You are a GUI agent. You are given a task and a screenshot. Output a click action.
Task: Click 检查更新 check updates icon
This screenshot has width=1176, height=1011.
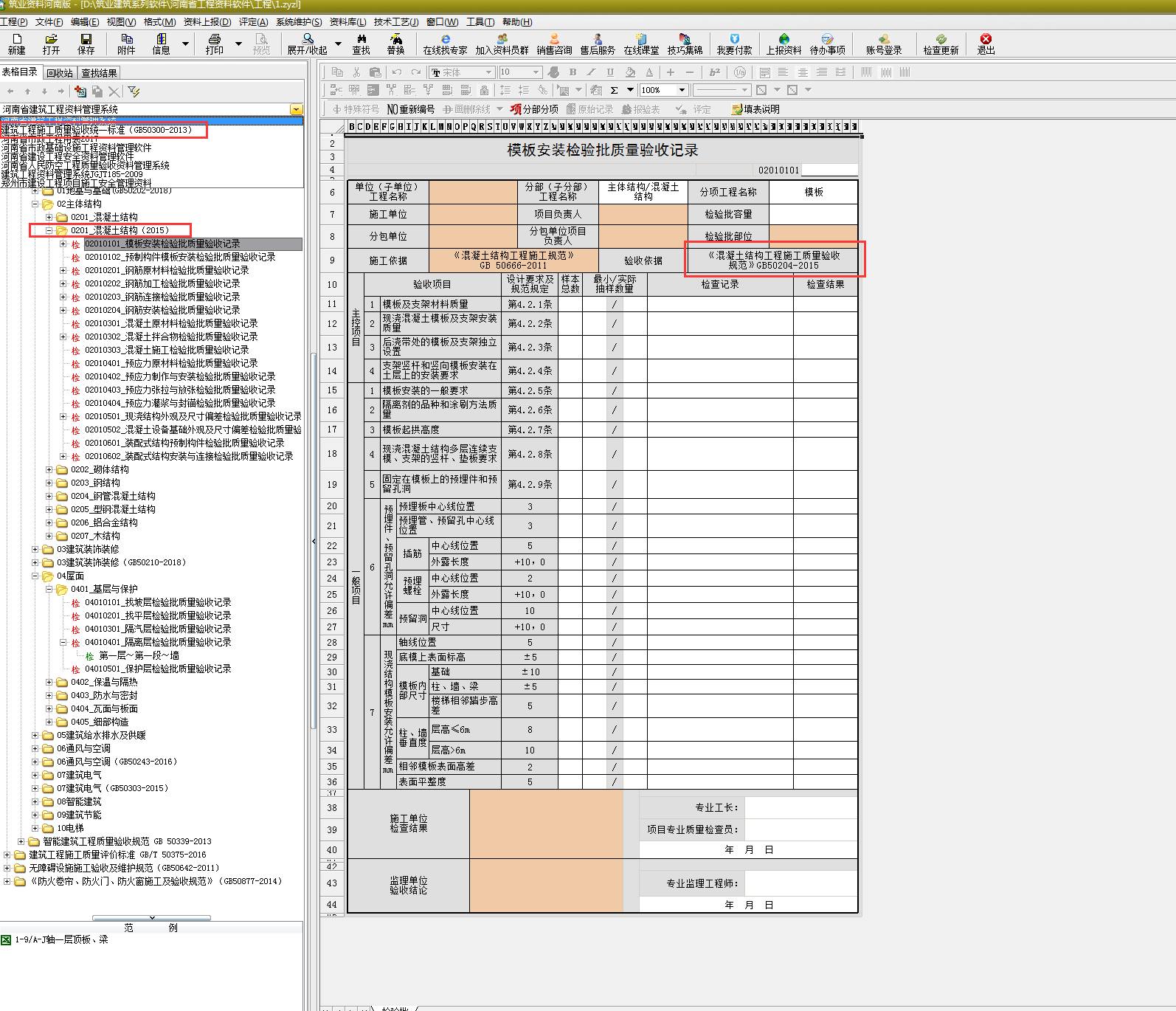(941, 44)
